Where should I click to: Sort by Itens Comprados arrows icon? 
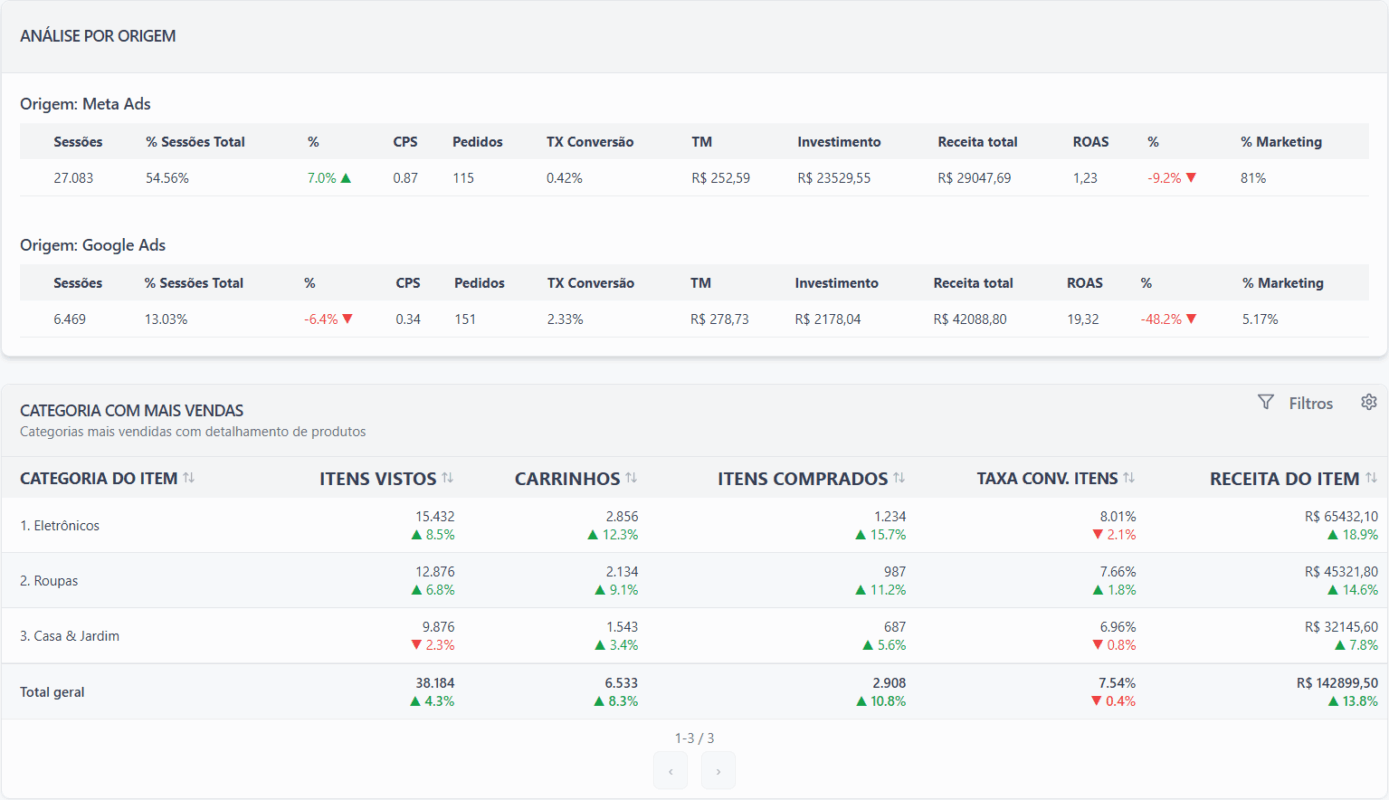[x=899, y=478]
